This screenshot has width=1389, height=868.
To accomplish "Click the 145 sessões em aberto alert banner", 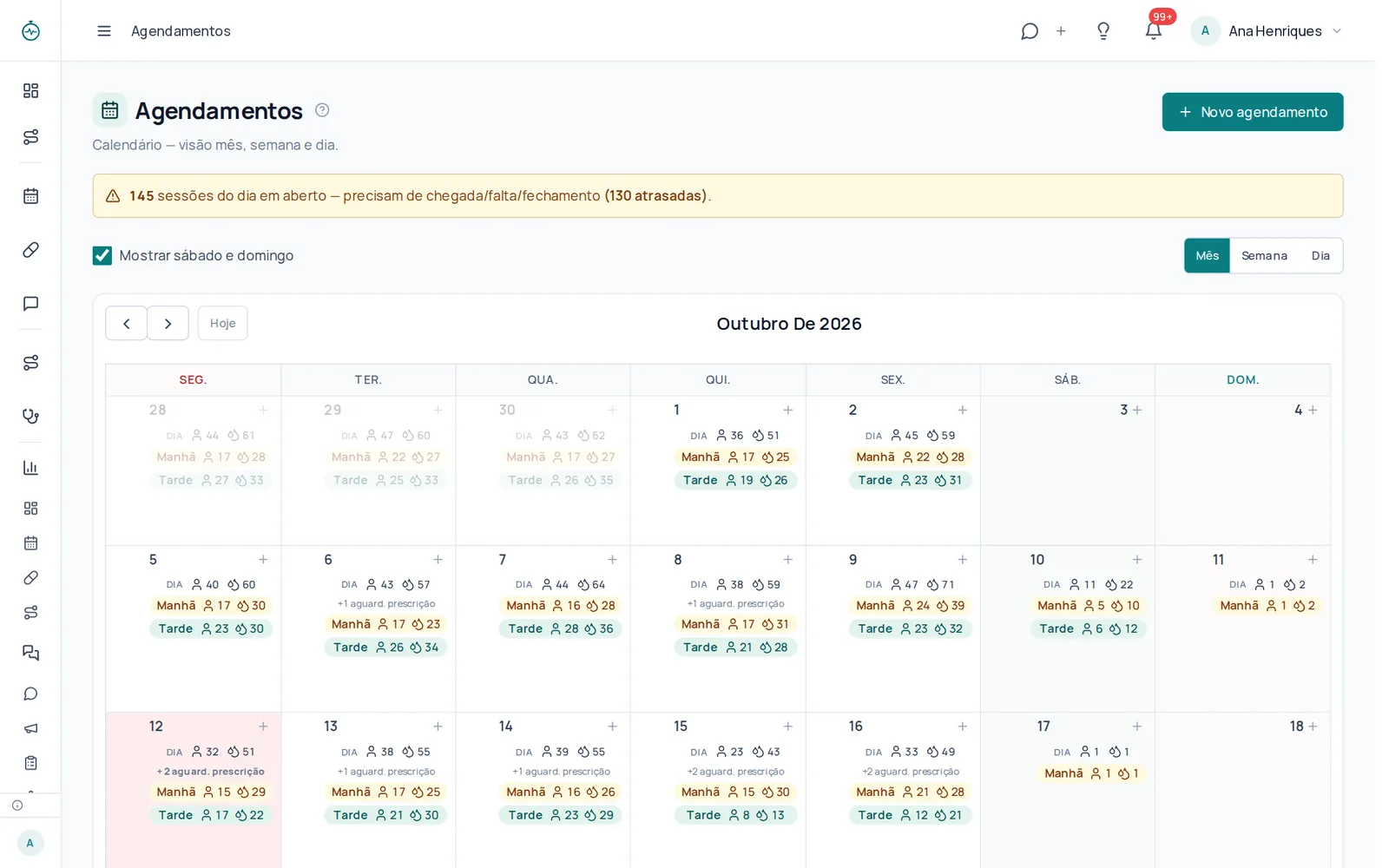I will 718,196.
